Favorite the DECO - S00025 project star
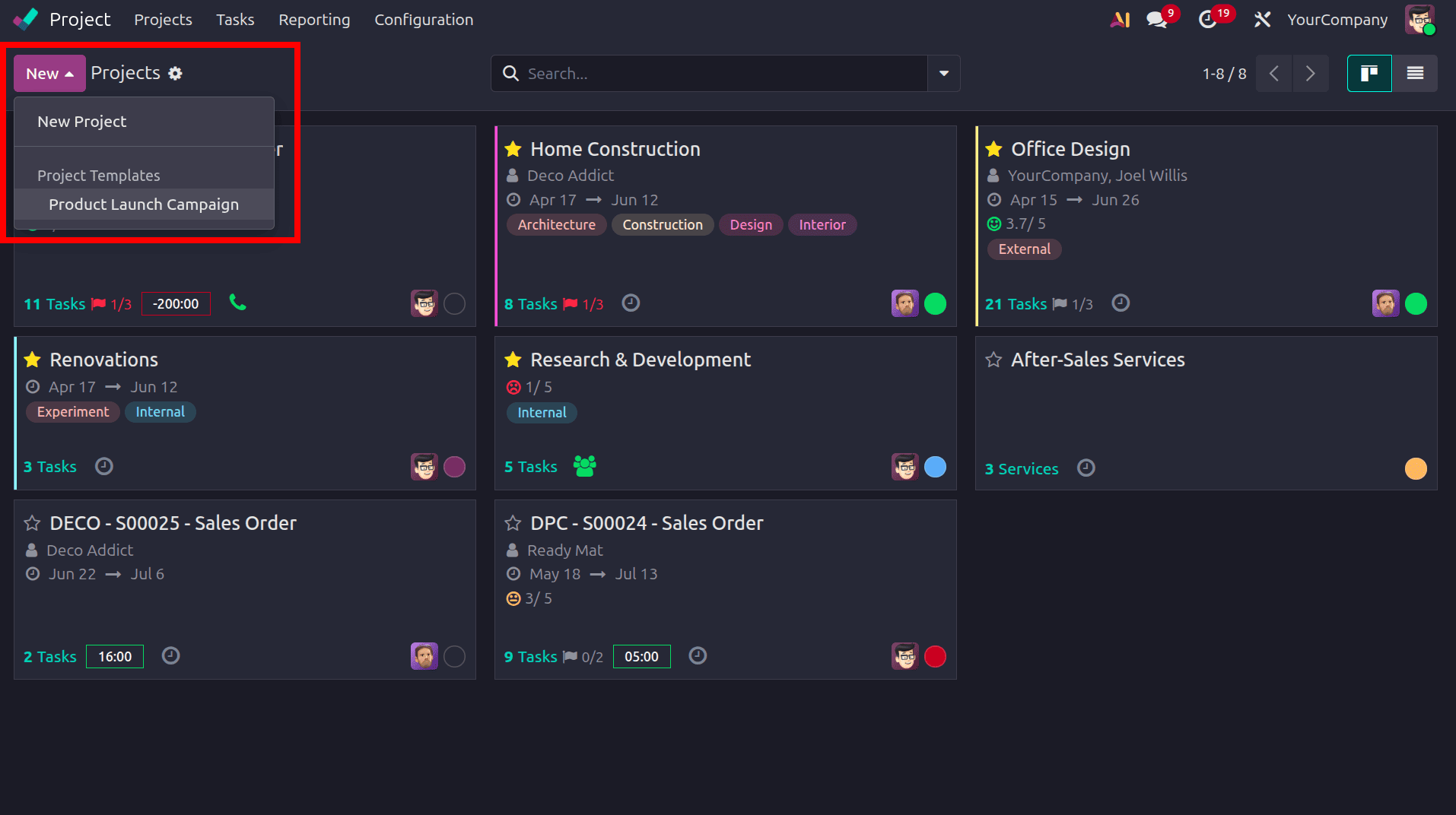Viewport: 1456px width, 815px height. click(x=33, y=523)
